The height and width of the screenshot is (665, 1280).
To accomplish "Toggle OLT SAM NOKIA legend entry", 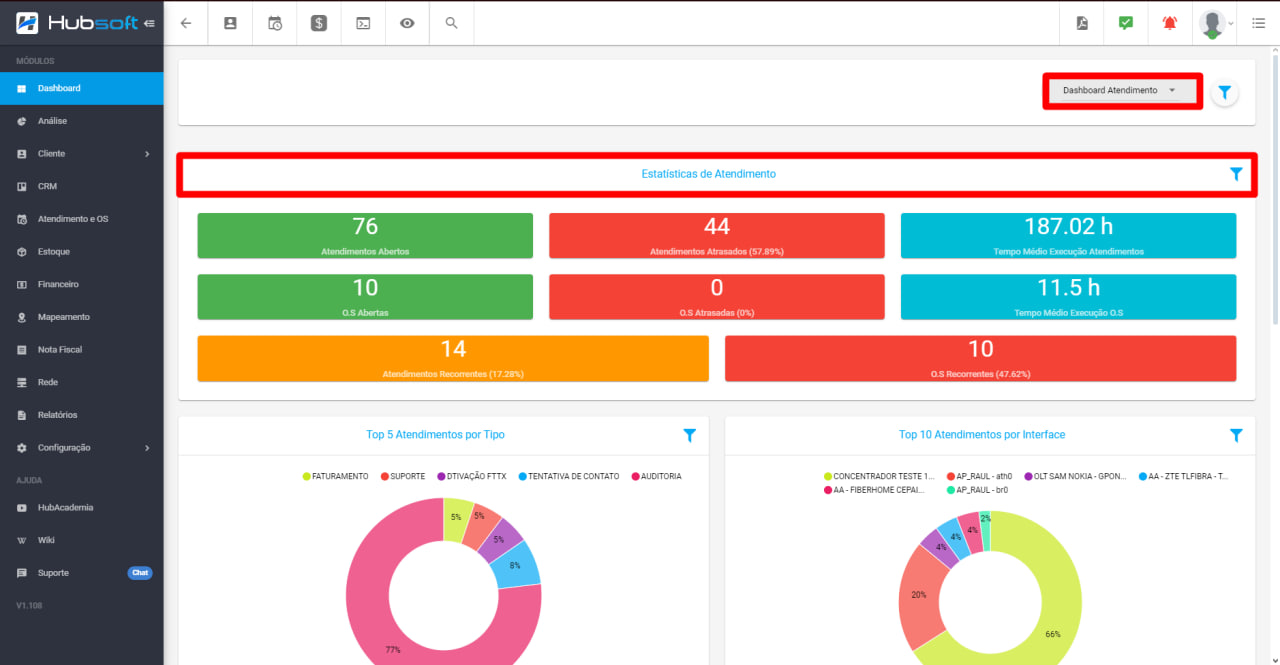I will click(x=1076, y=476).
